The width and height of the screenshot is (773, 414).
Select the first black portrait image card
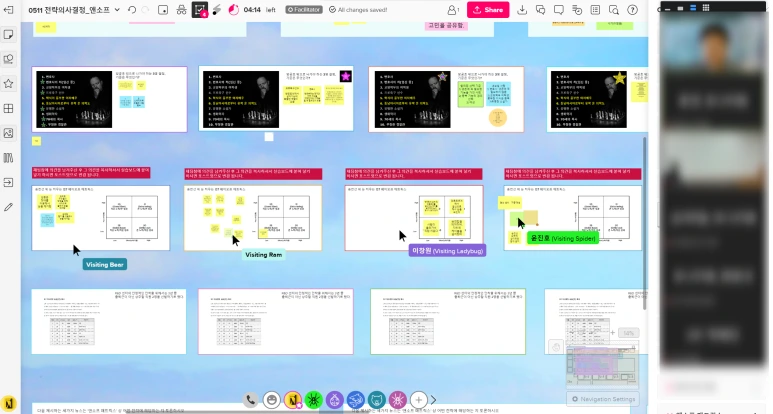pyautogui.click(x=74, y=99)
